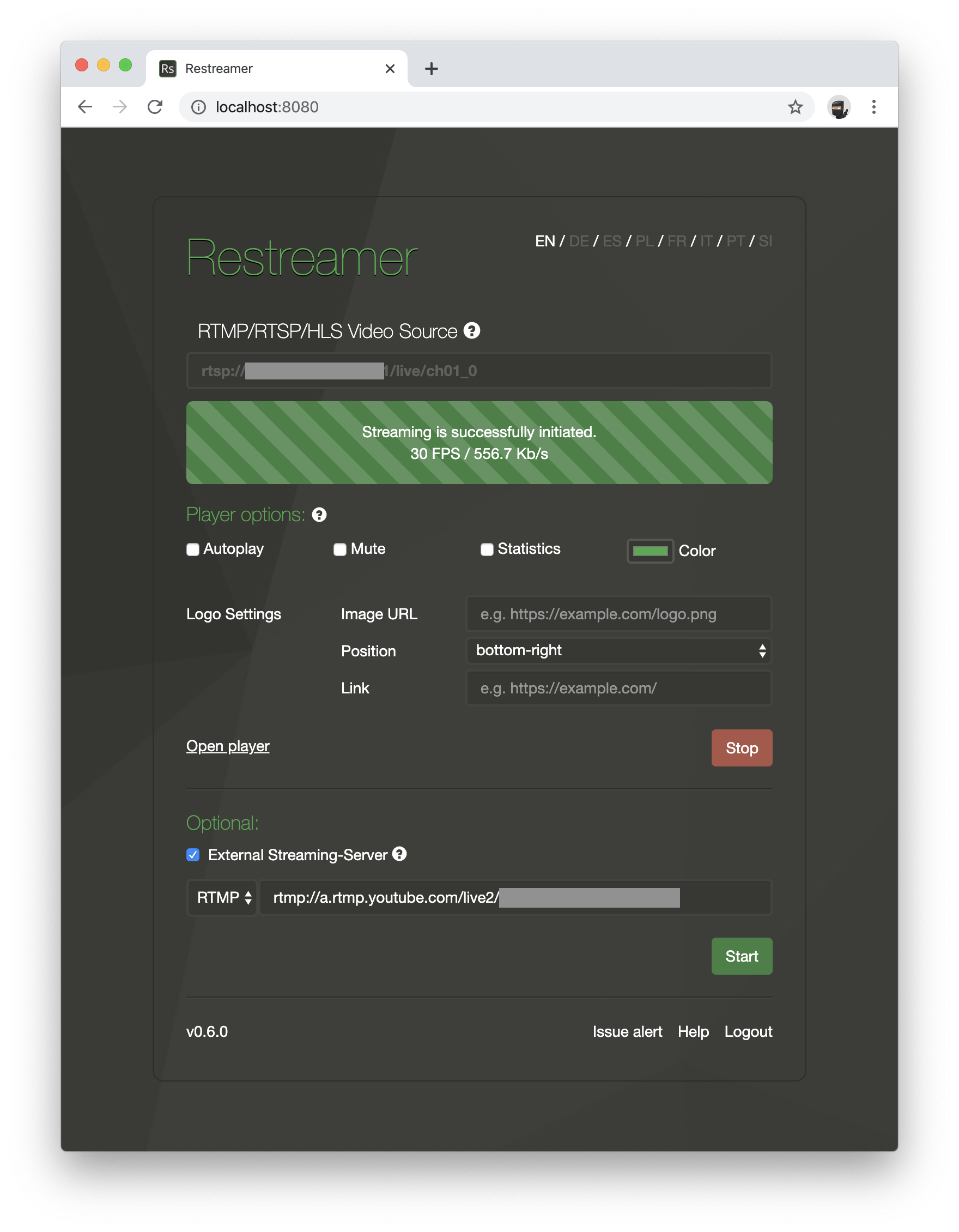
Task: Click the logo Image URL input field
Action: tap(618, 614)
